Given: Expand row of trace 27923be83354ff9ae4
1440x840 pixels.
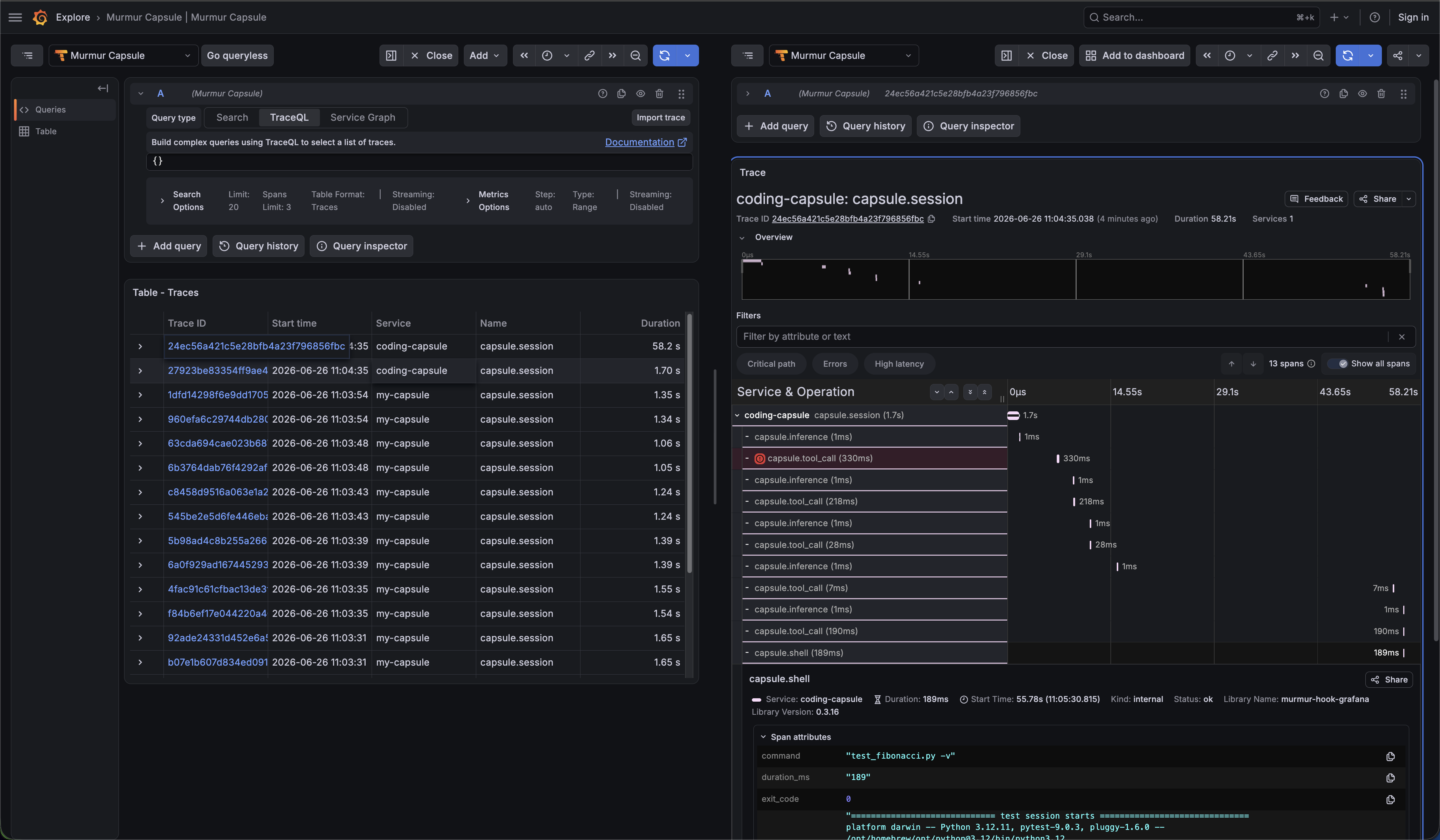Looking at the screenshot, I should [140, 371].
